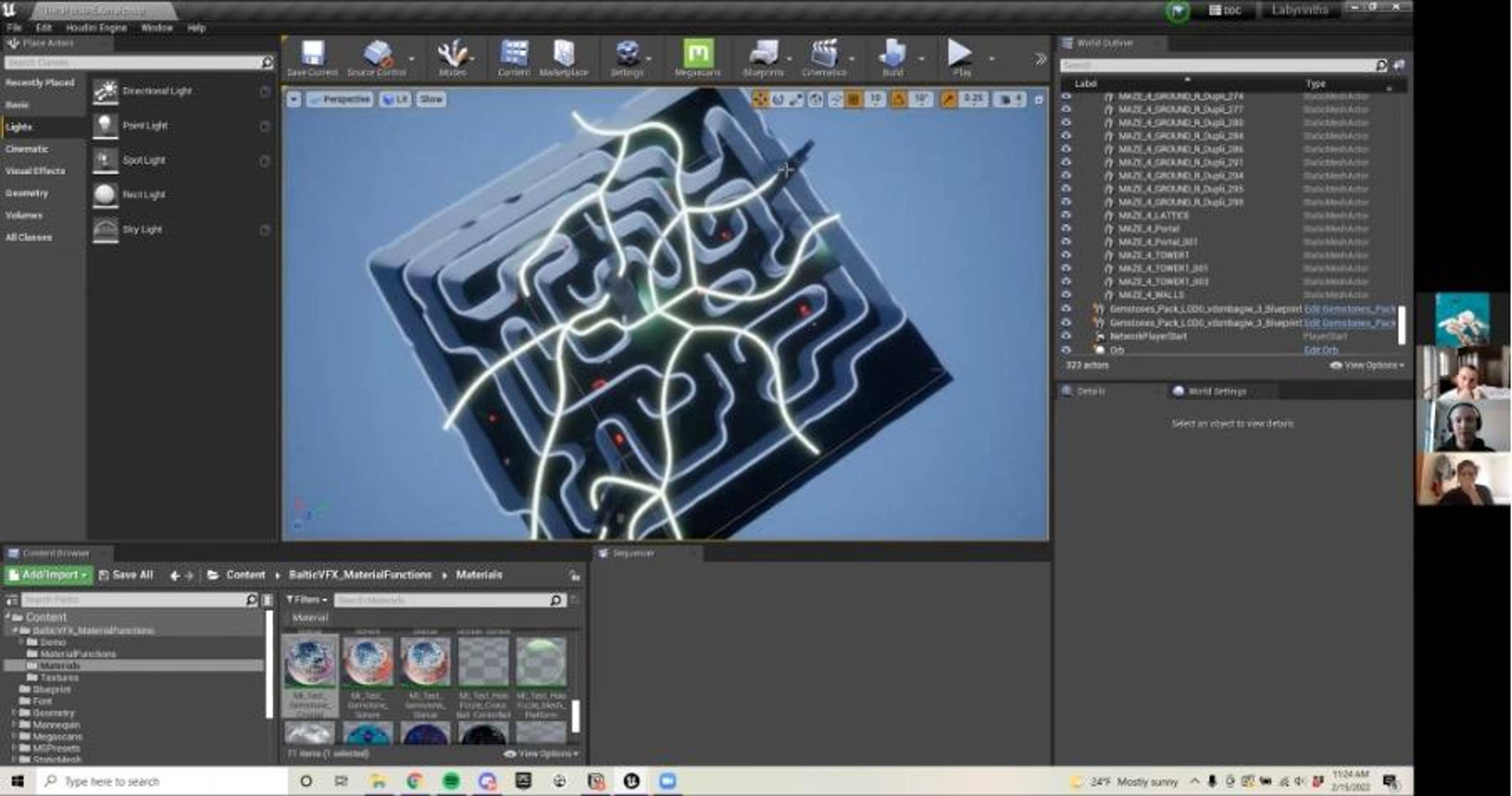Click the sources panel toggle icon beside Search Paths

12,600
